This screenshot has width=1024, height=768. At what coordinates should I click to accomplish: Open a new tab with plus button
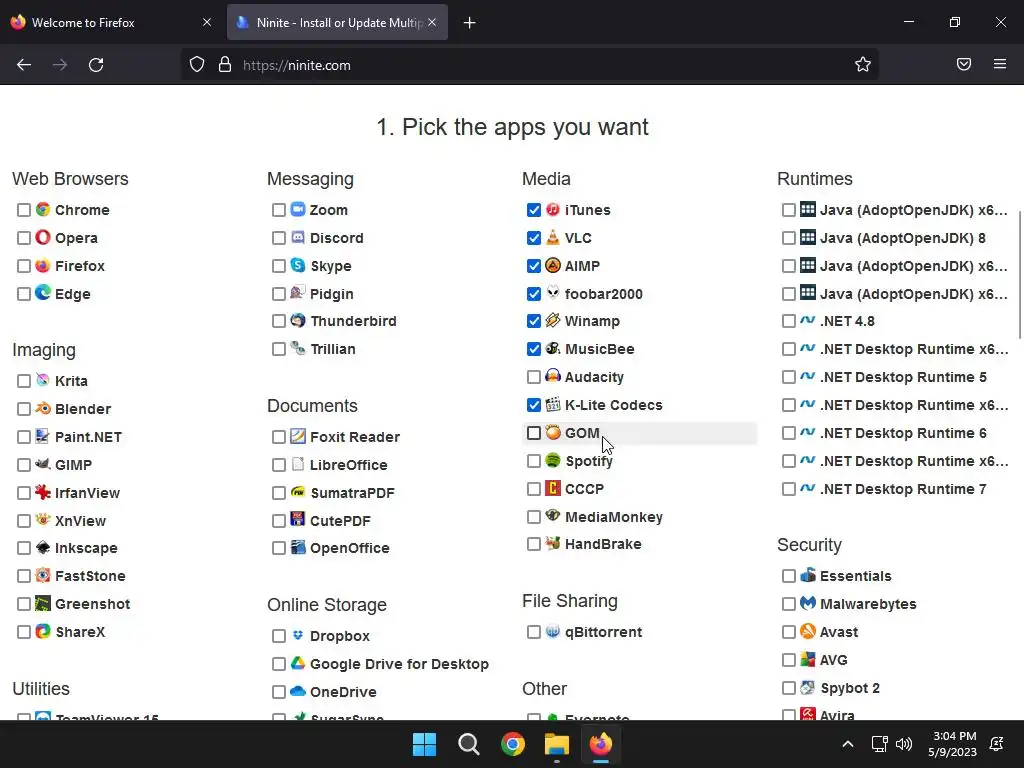470,23
